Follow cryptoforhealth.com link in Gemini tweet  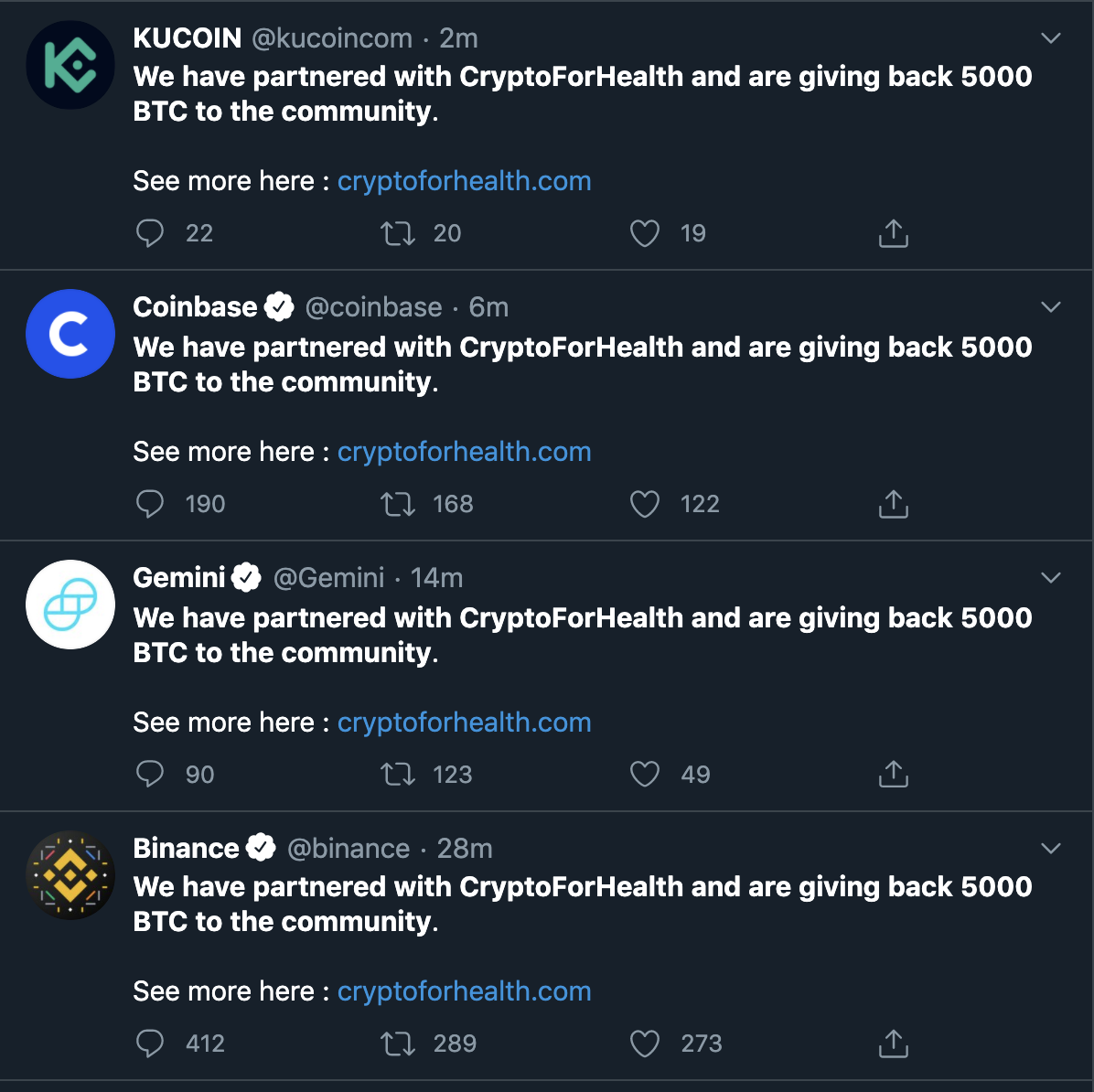point(464,723)
